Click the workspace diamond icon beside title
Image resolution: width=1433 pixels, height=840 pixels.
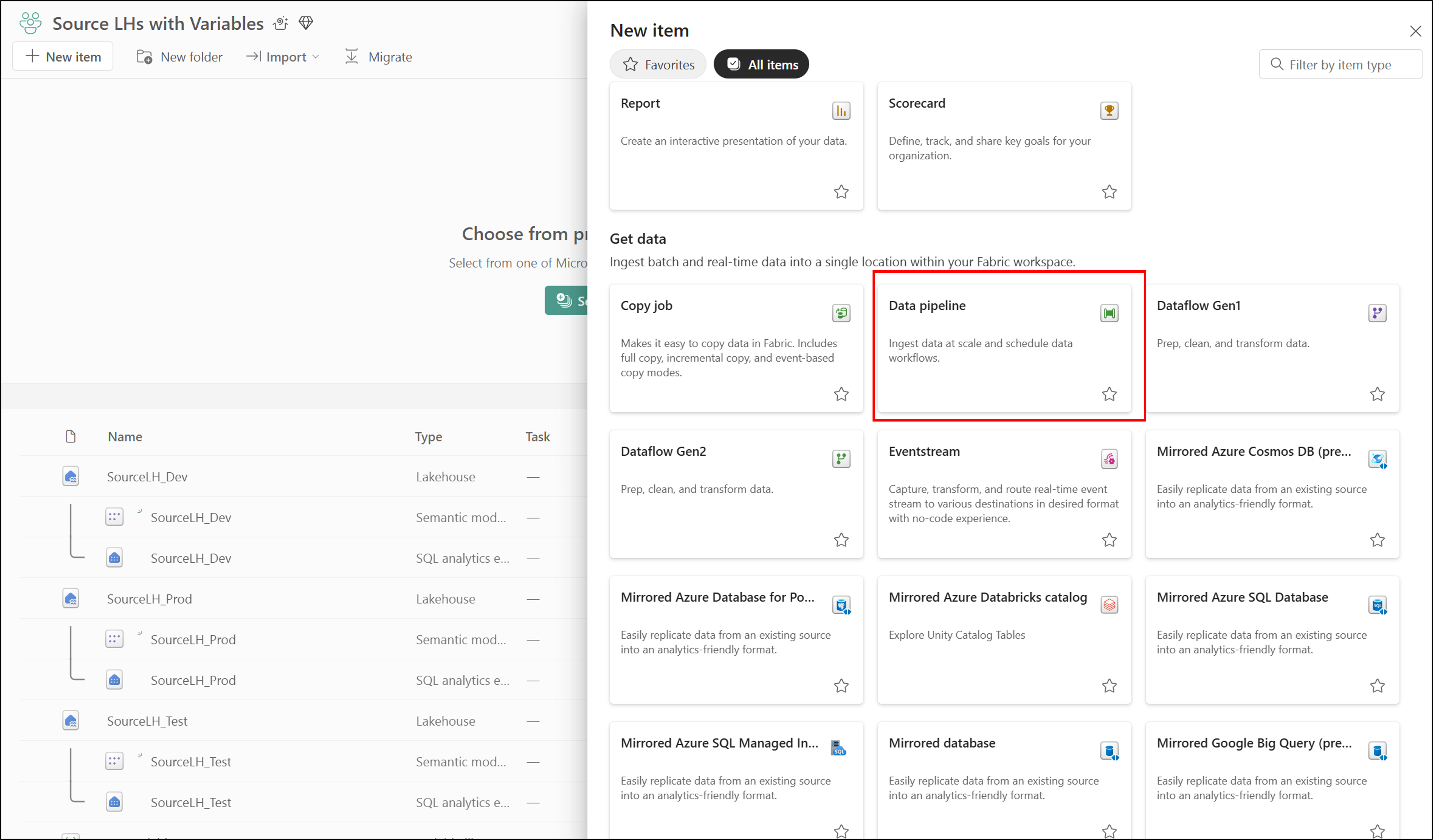click(x=306, y=23)
